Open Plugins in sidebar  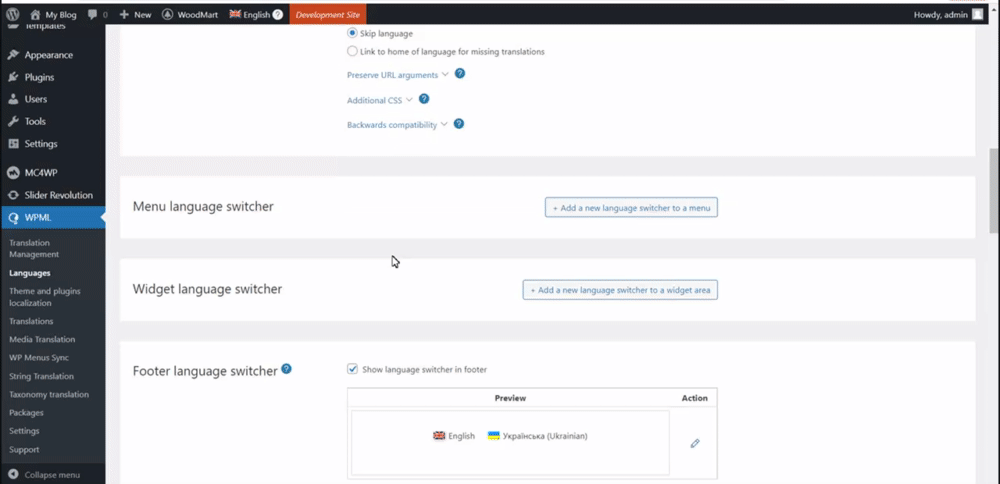click(x=39, y=77)
